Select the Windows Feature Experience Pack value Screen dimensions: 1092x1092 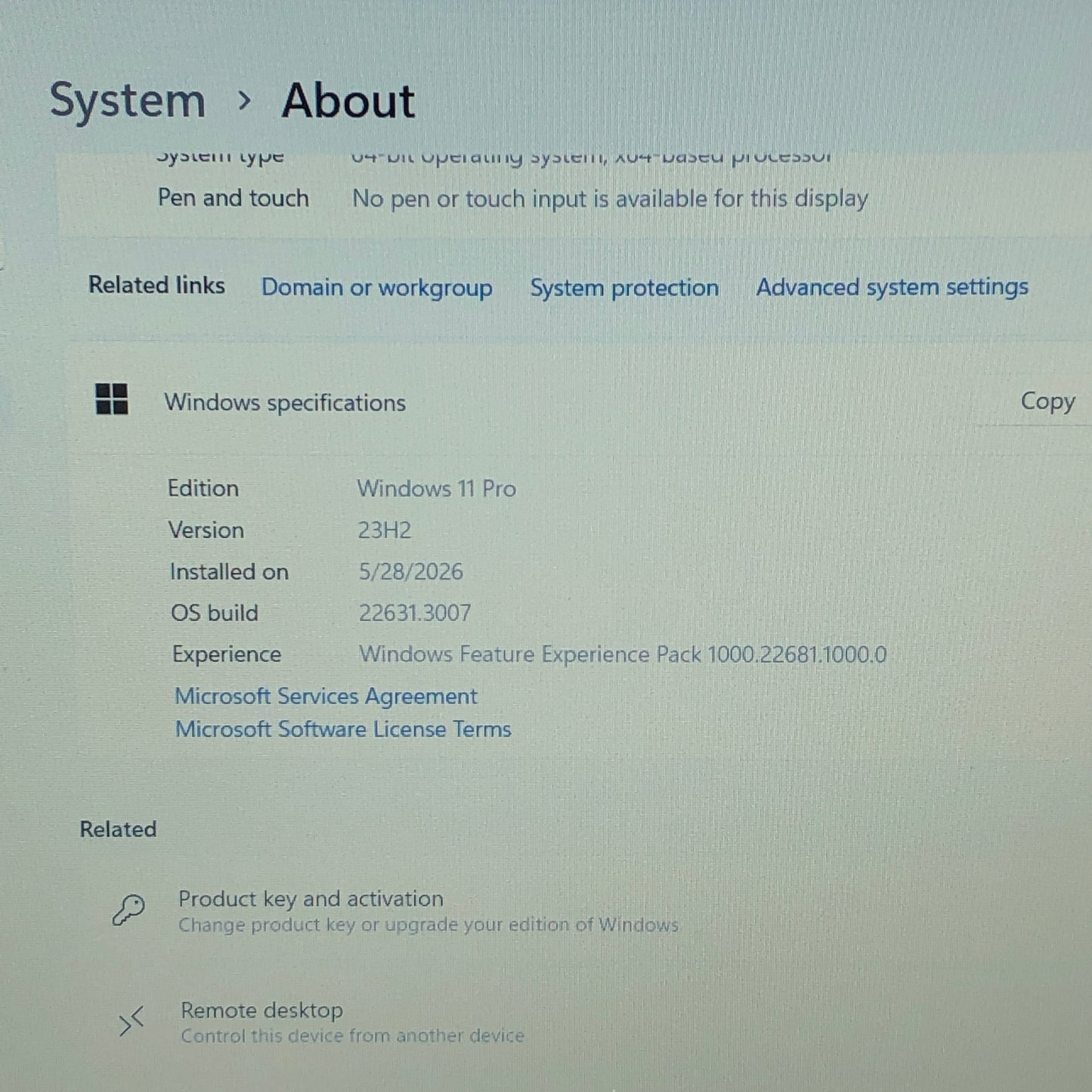[x=623, y=654]
